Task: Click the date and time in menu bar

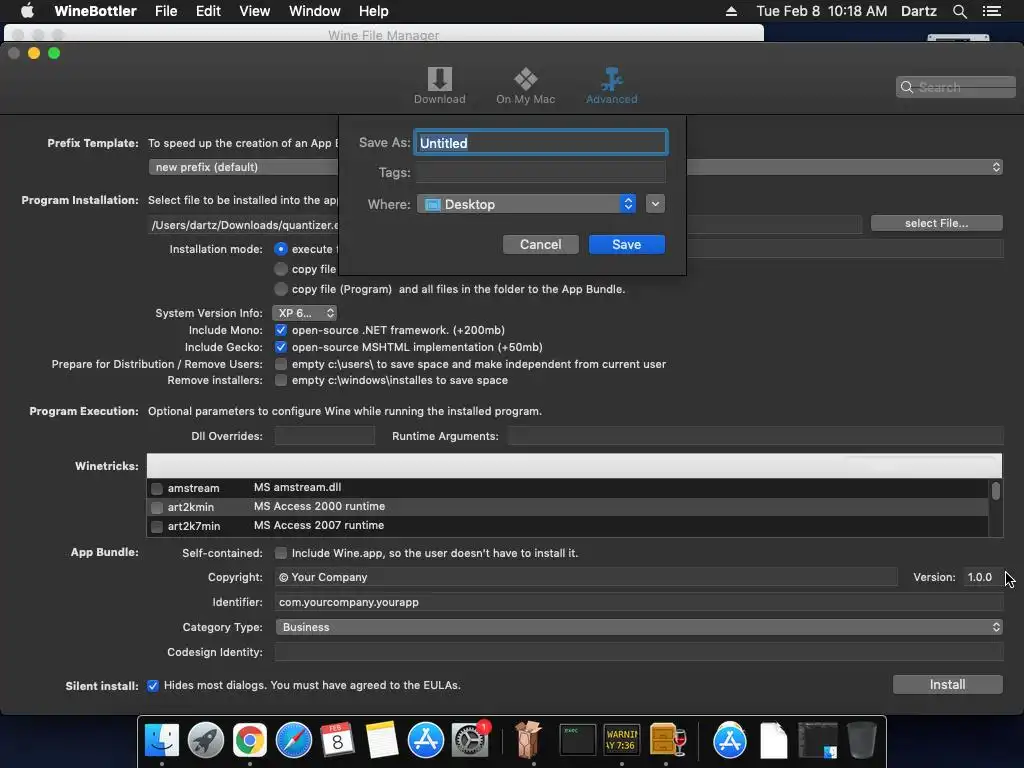Action: [x=822, y=11]
